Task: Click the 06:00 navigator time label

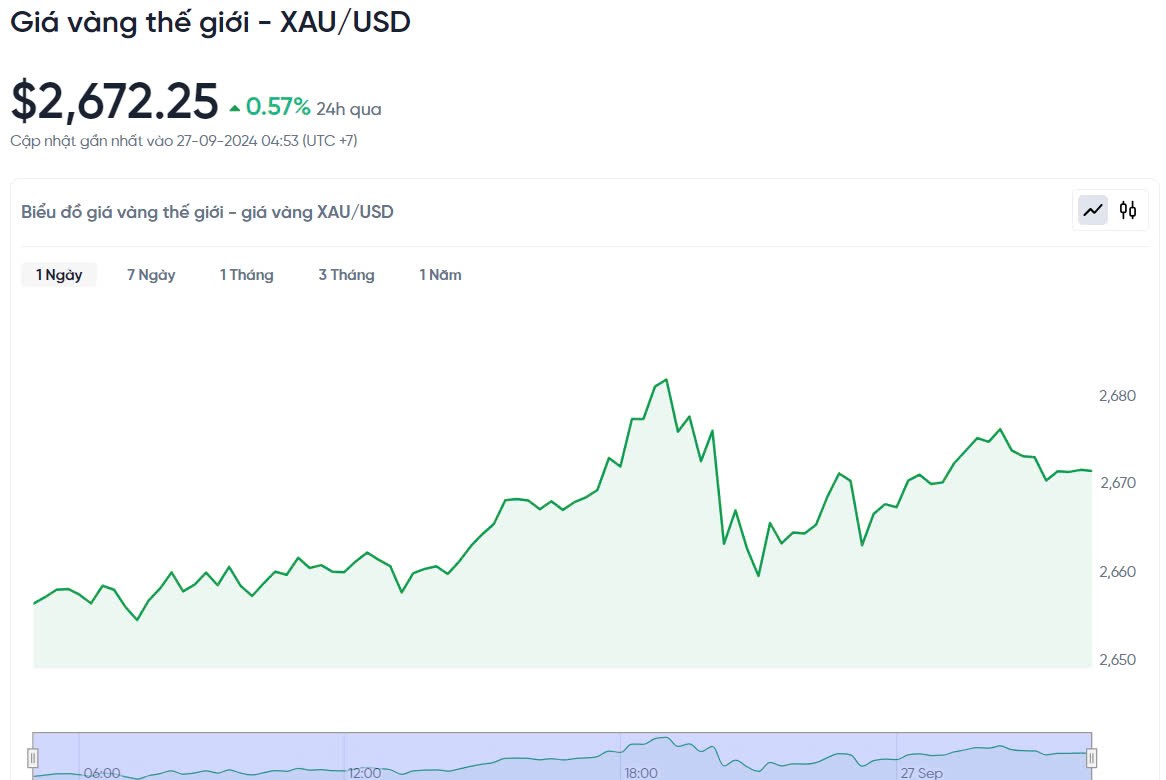Action: (102, 773)
